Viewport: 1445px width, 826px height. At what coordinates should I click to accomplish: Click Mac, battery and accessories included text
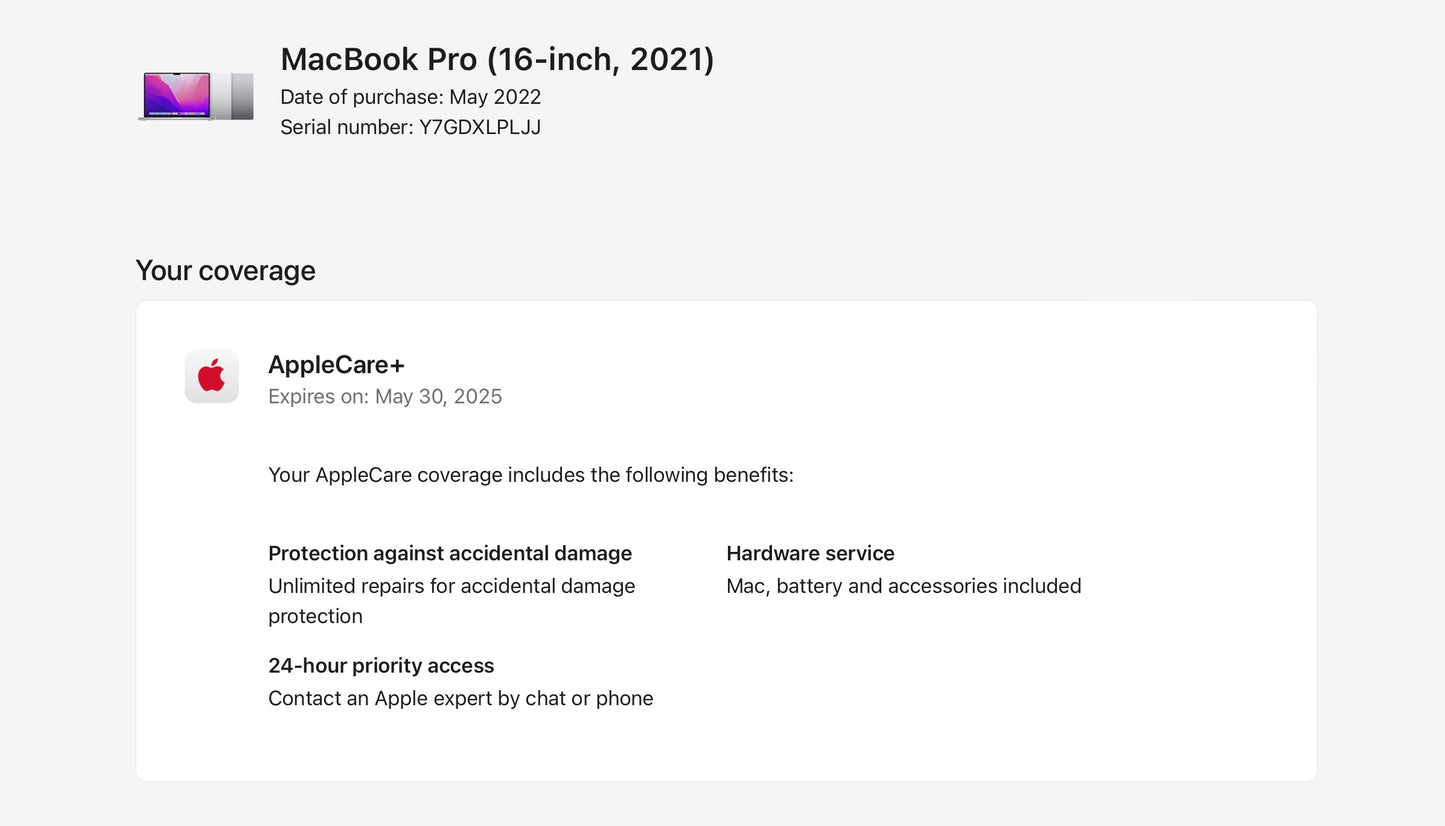pyautogui.click(x=903, y=586)
